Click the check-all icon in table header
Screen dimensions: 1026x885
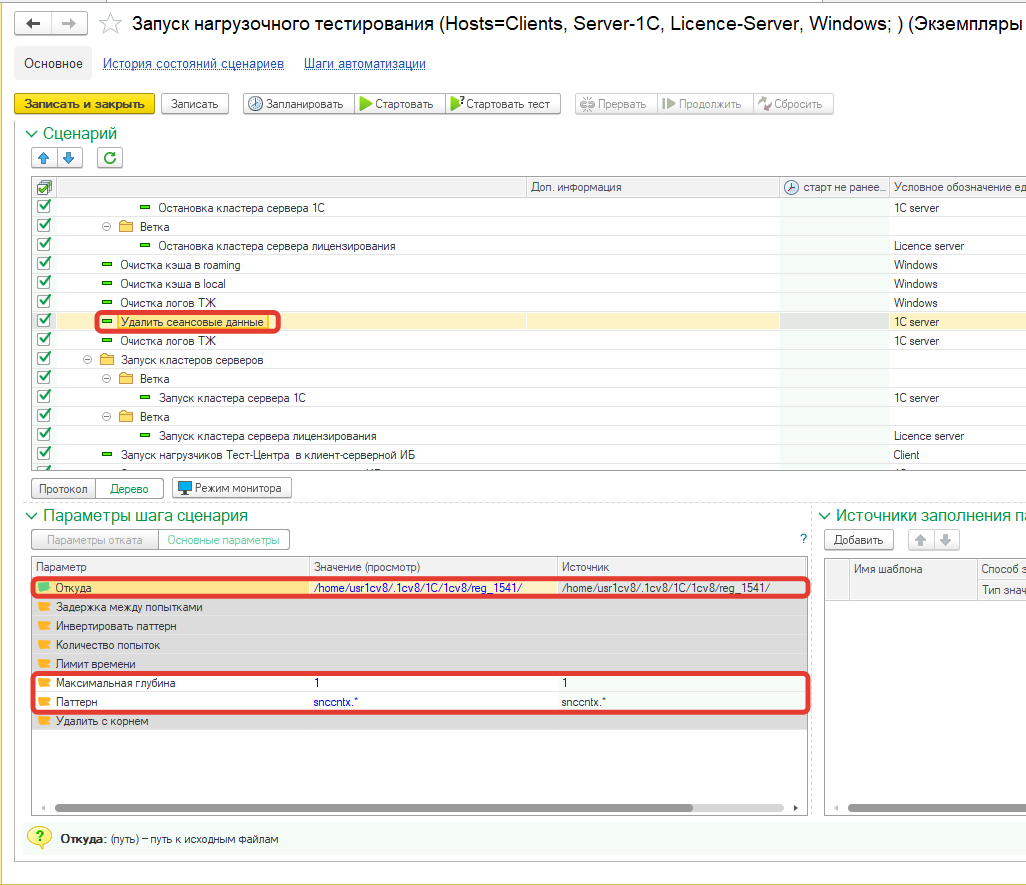coord(44,187)
